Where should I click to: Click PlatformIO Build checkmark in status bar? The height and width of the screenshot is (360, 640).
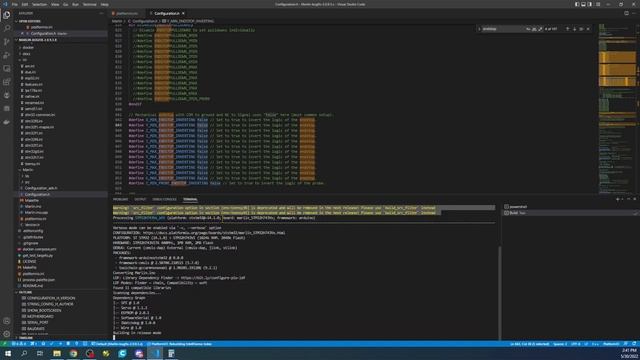(x=51, y=344)
